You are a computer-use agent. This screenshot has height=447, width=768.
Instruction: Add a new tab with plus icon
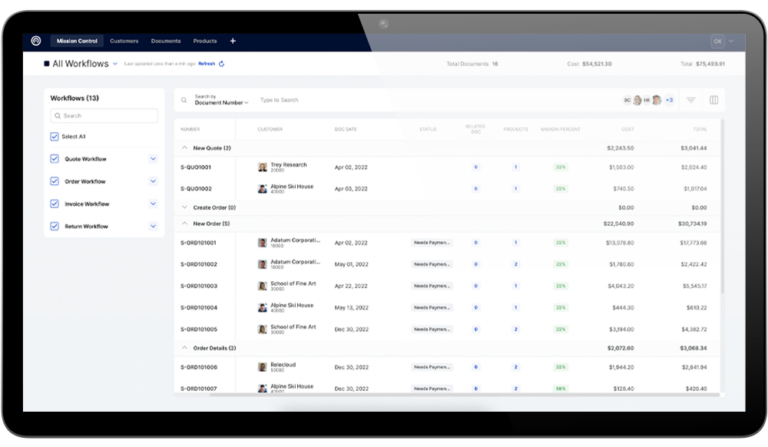[233, 41]
